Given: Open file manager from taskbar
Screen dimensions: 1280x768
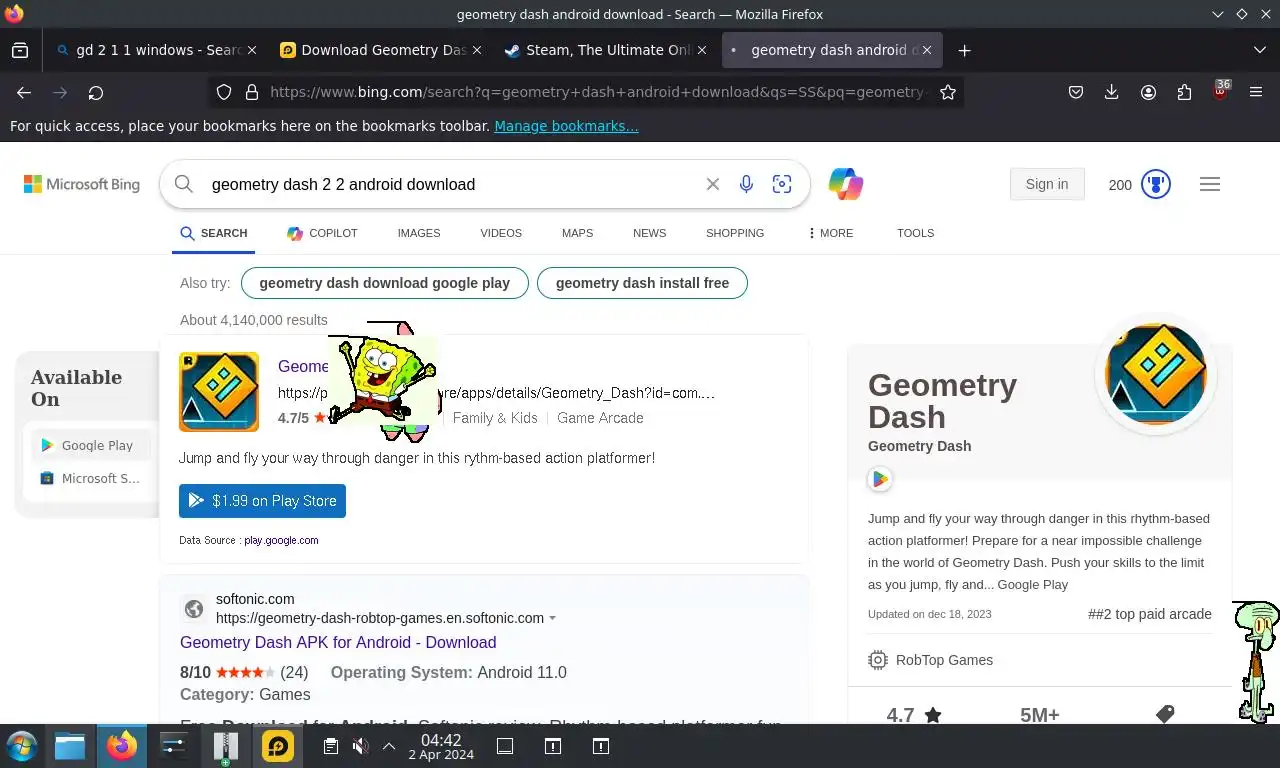Looking at the screenshot, I should tap(70, 746).
